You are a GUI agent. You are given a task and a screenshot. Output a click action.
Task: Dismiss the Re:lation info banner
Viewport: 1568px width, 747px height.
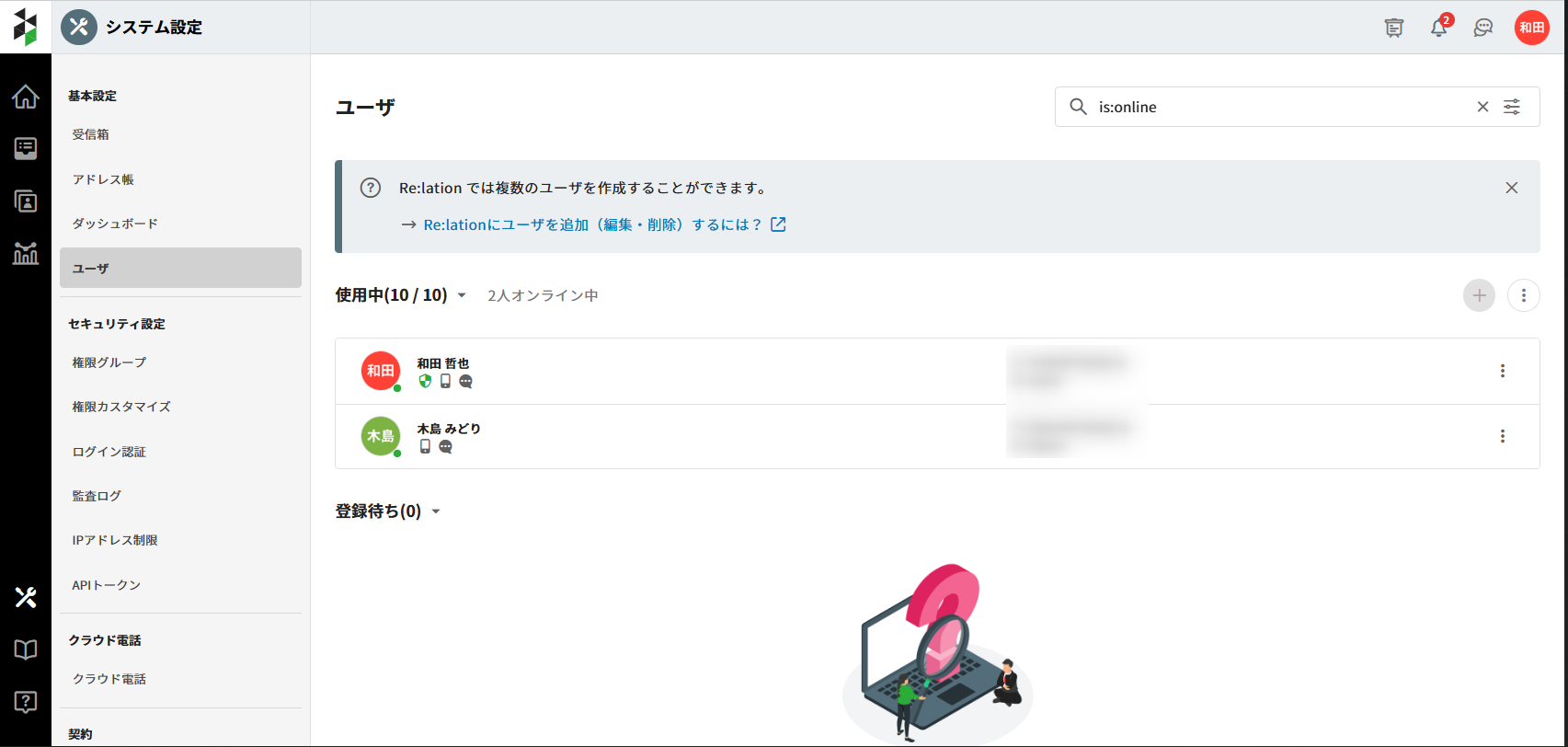(1511, 188)
